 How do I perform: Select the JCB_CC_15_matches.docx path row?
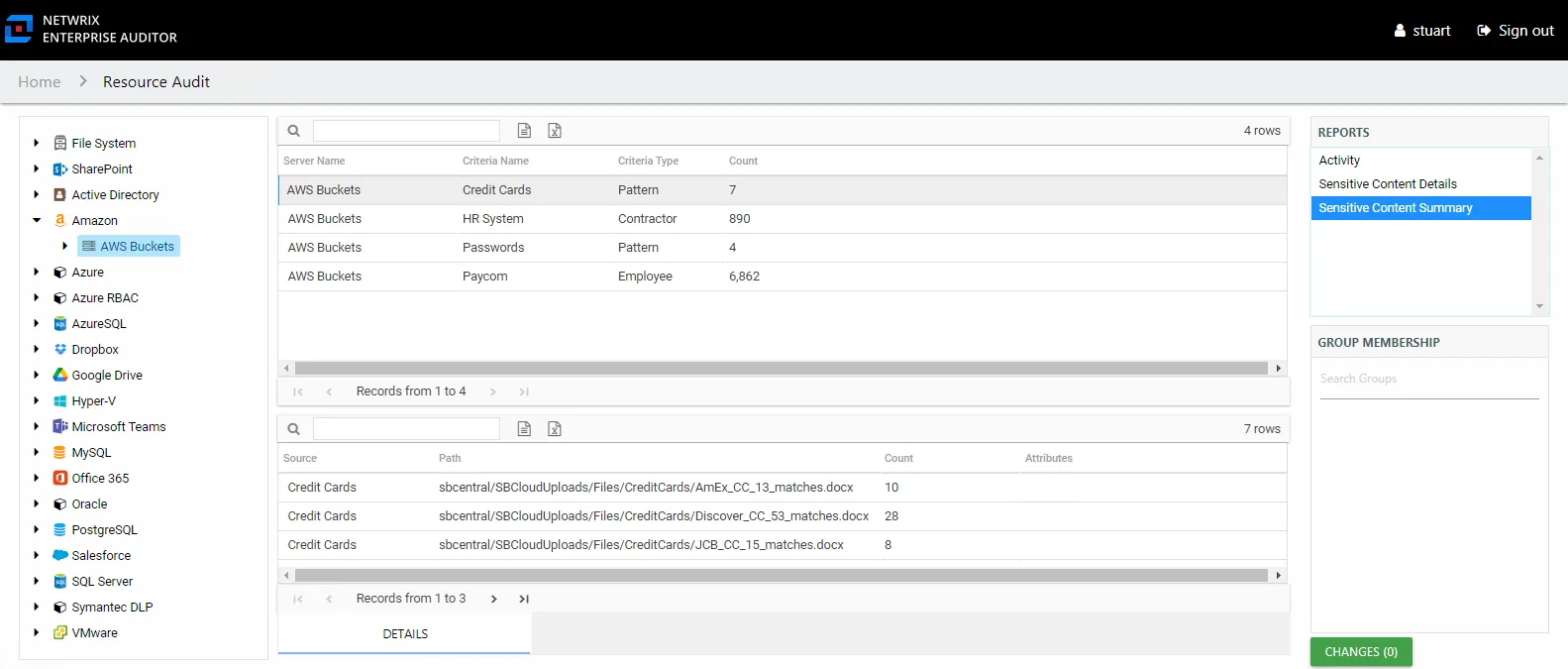(783, 545)
